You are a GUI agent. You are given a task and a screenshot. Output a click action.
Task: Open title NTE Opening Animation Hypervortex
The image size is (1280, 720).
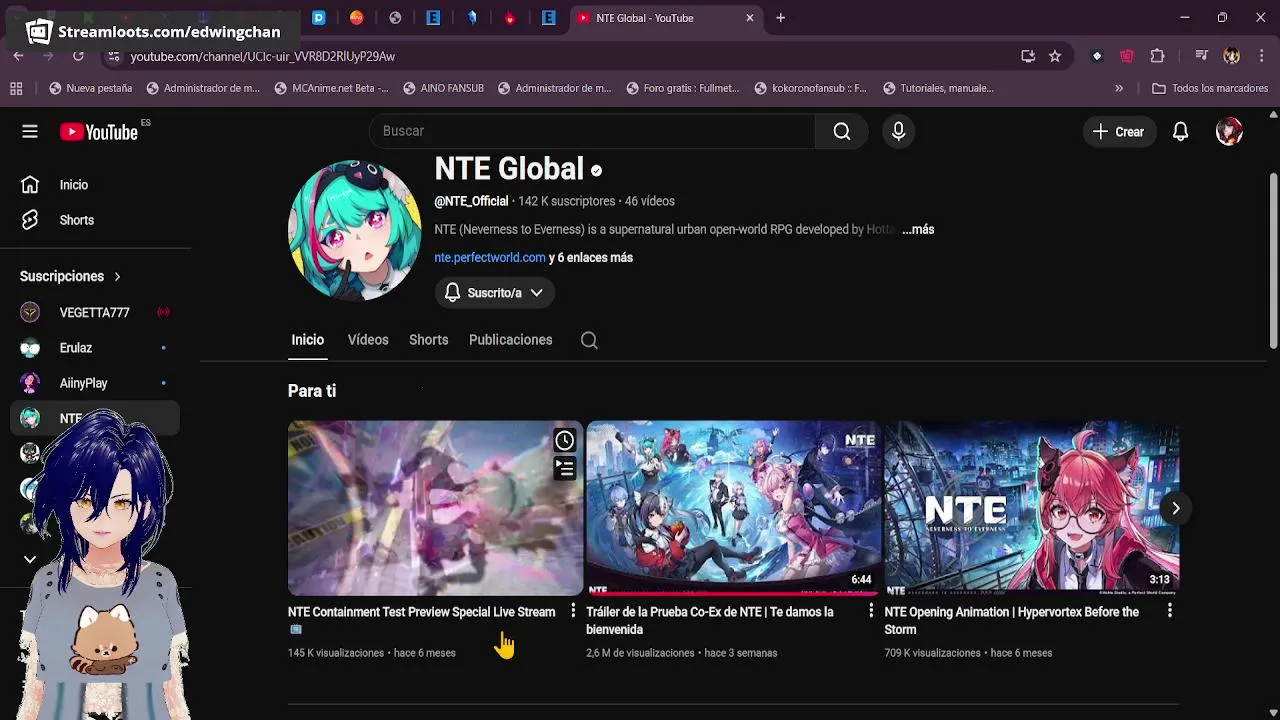tap(1011, 620)
